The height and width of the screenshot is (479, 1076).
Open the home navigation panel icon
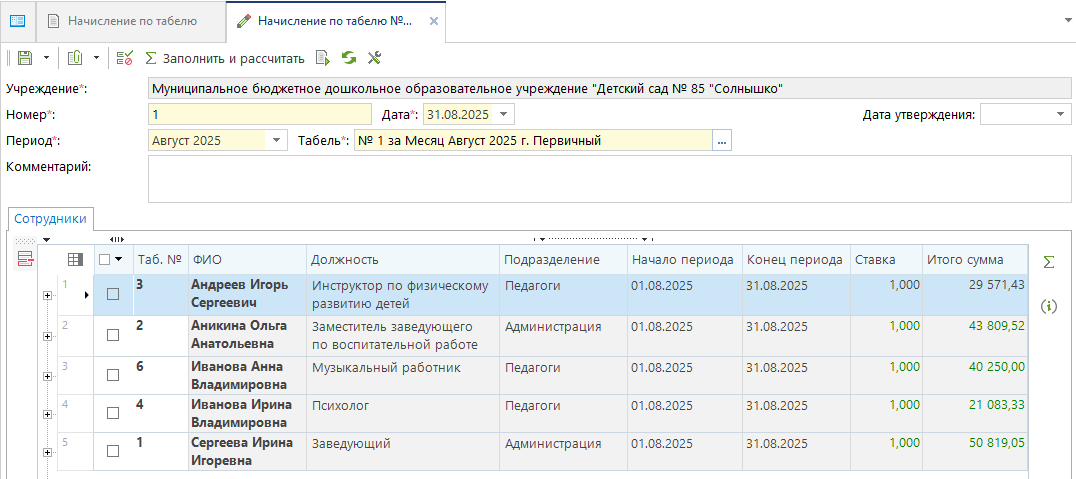tap(17, 21)
